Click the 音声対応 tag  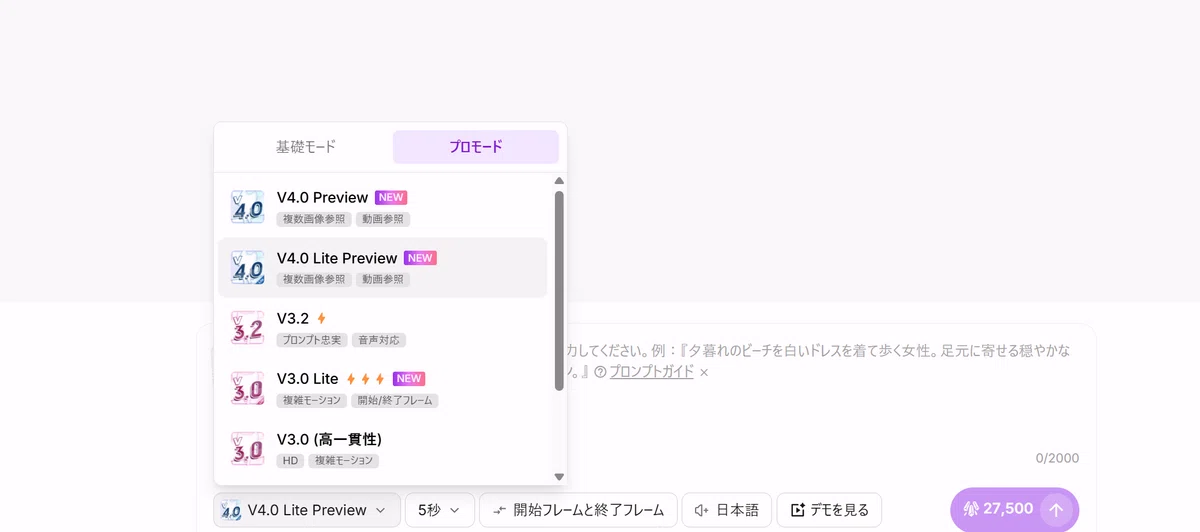point(379,340)
